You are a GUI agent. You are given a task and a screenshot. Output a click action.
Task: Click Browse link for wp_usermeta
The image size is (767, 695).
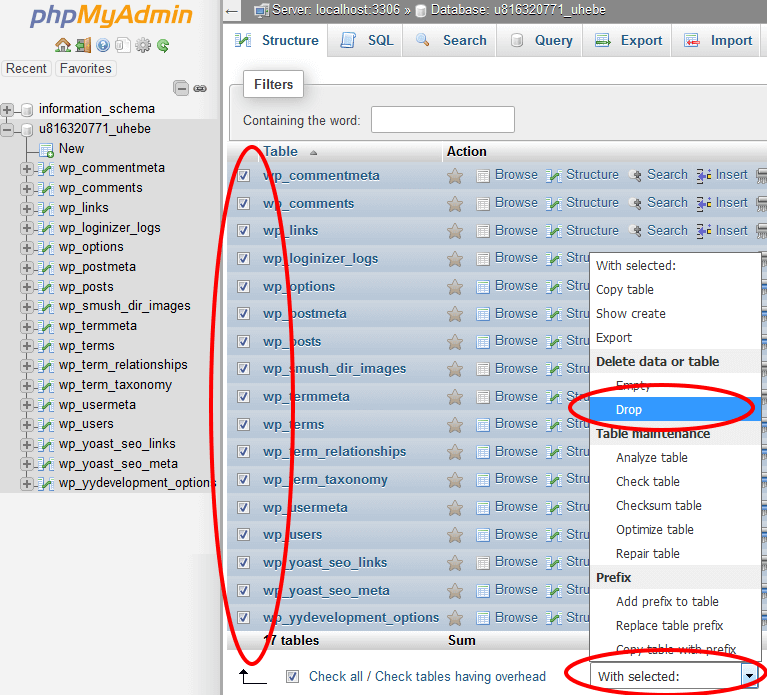[x=516, y=507]
